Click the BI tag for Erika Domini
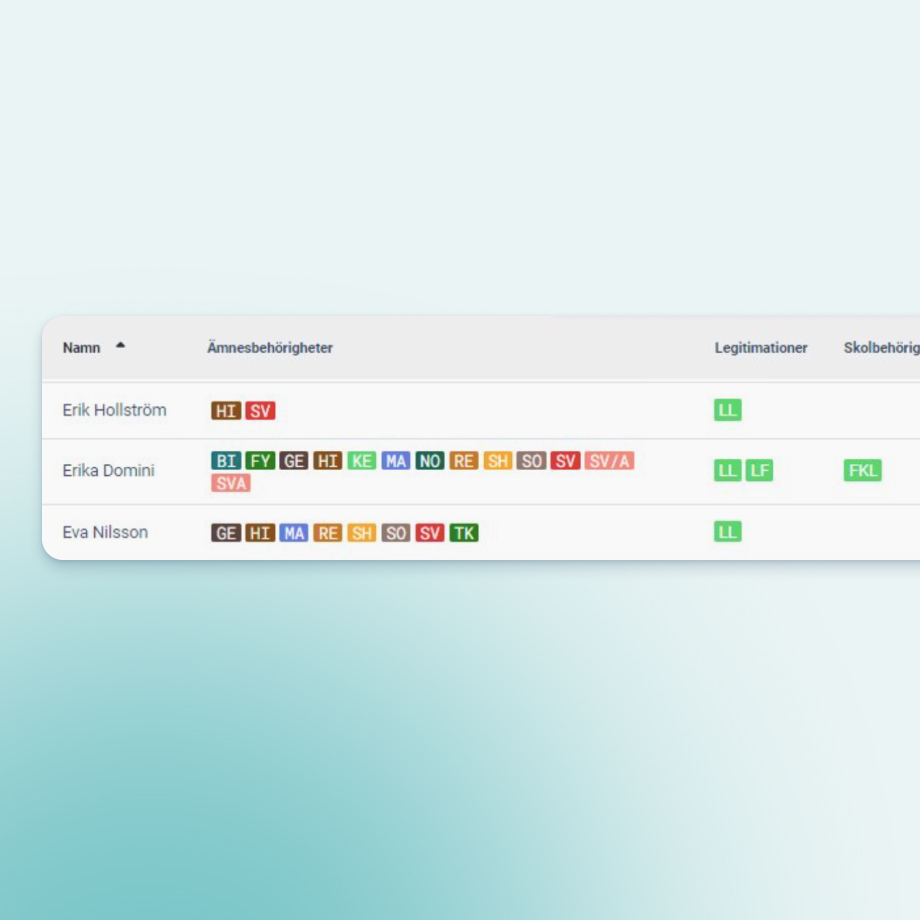Viewport: 920px width, 920px height. coord(227,461)
